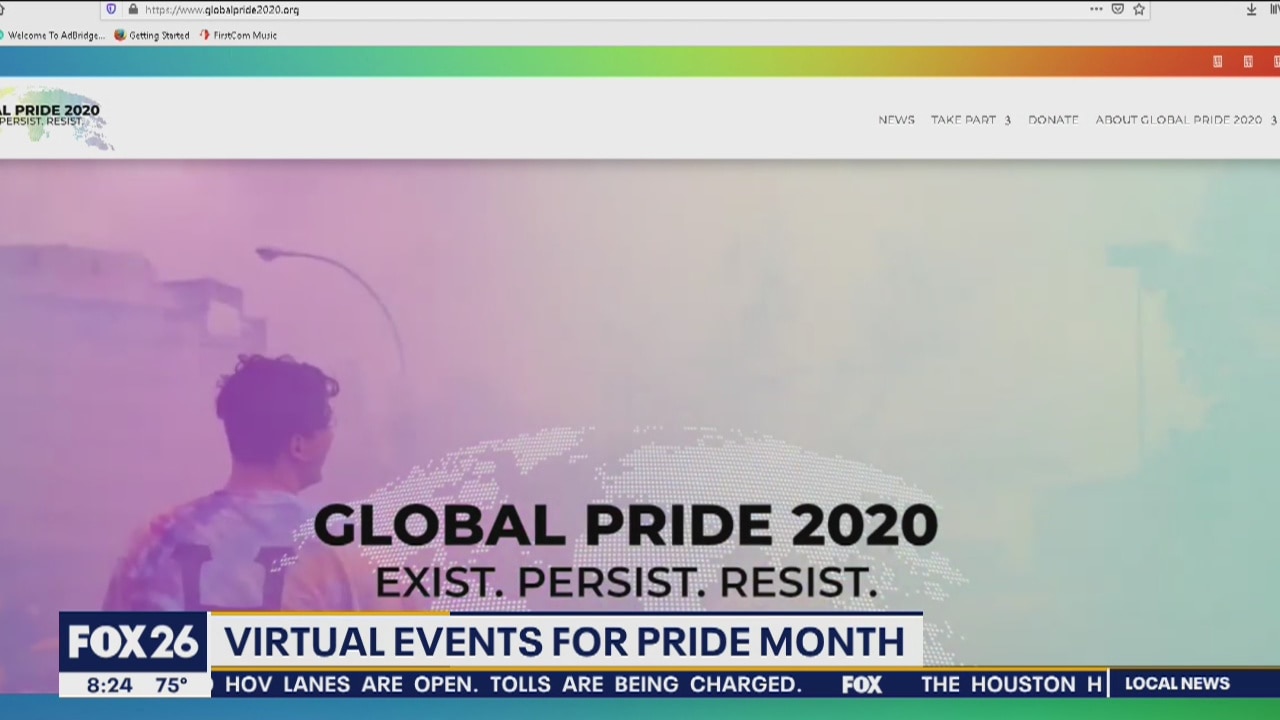The width and height of the screenshot is (1280, 720).
Task: Expand the ABOUT GLOBAL PRIDE 2020 dropdown
Action: (x=1185, y=120)
